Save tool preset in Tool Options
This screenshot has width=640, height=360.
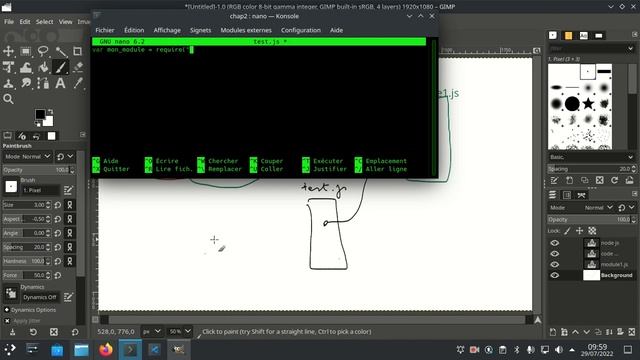[x=12, y=332]
